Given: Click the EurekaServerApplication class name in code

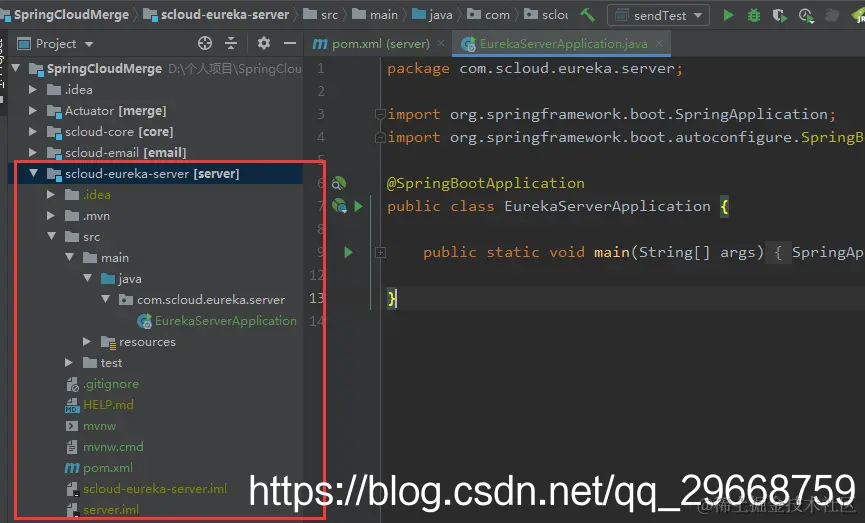Looking at the screenshot, I should point(607,206).
